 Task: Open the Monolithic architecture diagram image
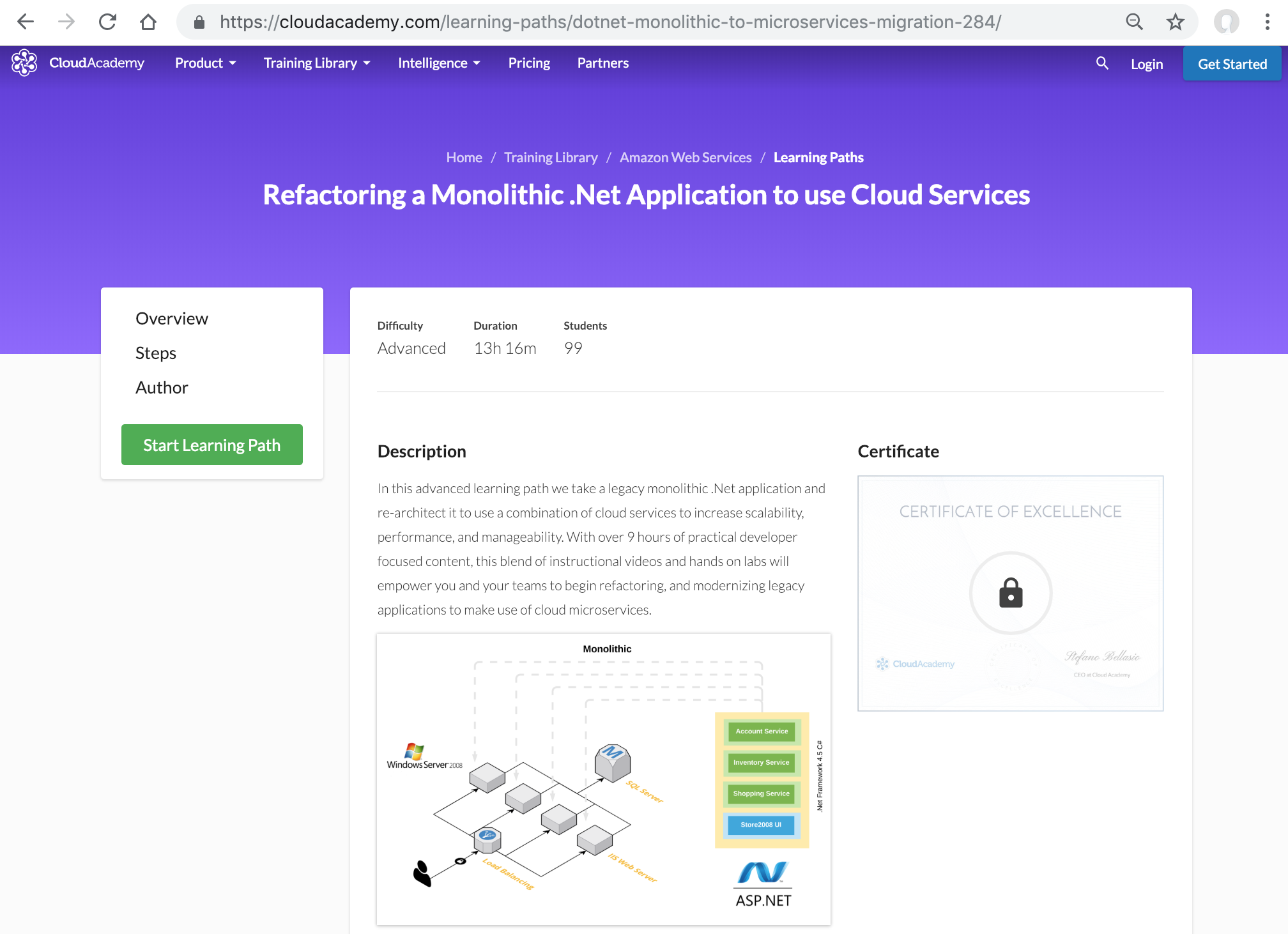coord(603,779)
